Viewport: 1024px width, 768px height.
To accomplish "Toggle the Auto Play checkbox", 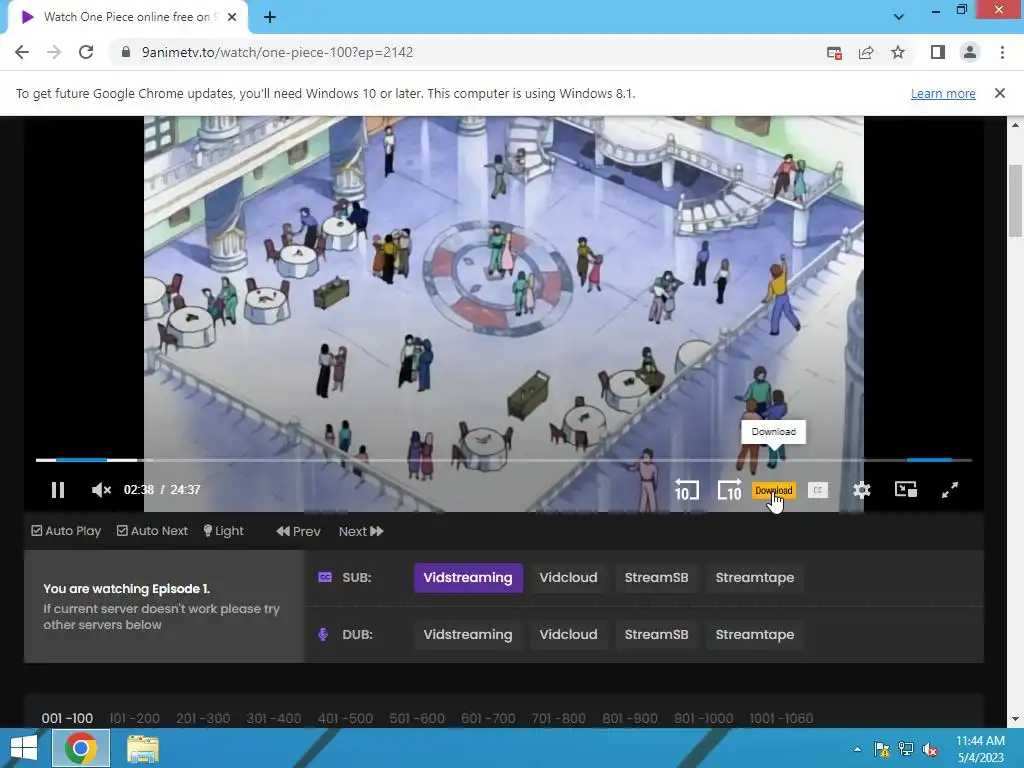I will coord(67,531).
